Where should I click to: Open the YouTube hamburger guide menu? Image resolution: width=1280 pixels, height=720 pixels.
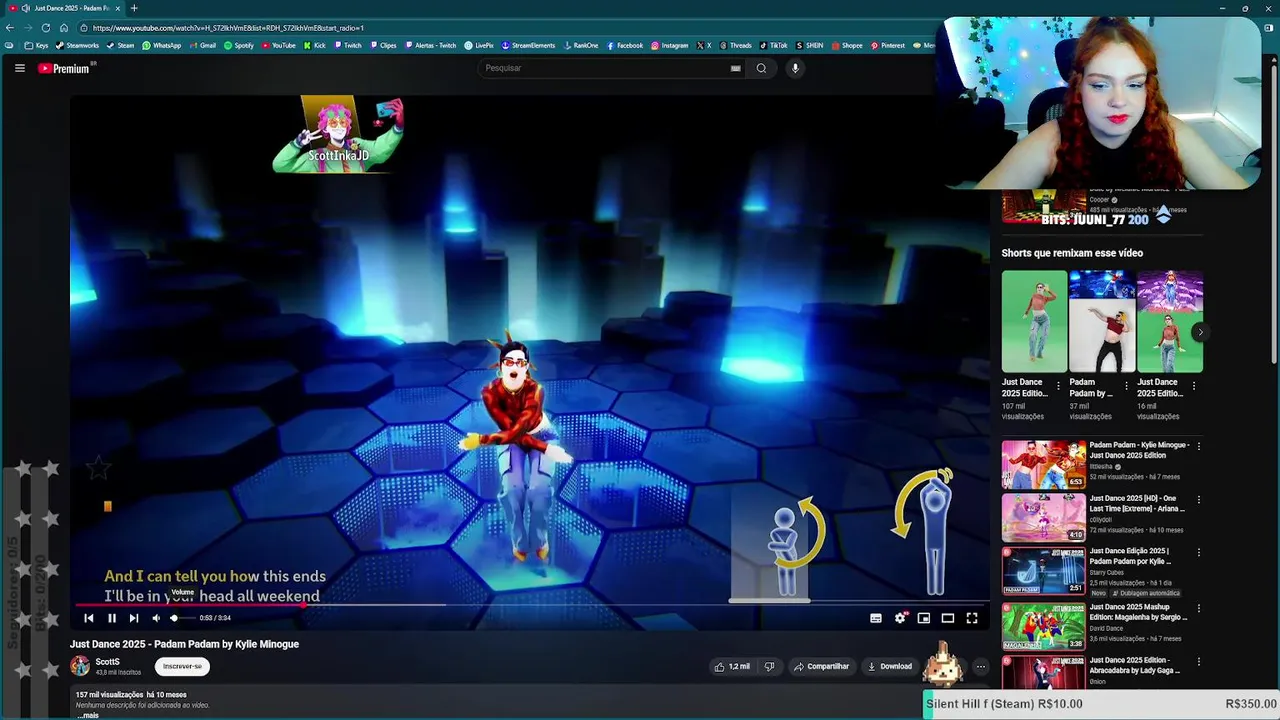[x=19, y=68]
